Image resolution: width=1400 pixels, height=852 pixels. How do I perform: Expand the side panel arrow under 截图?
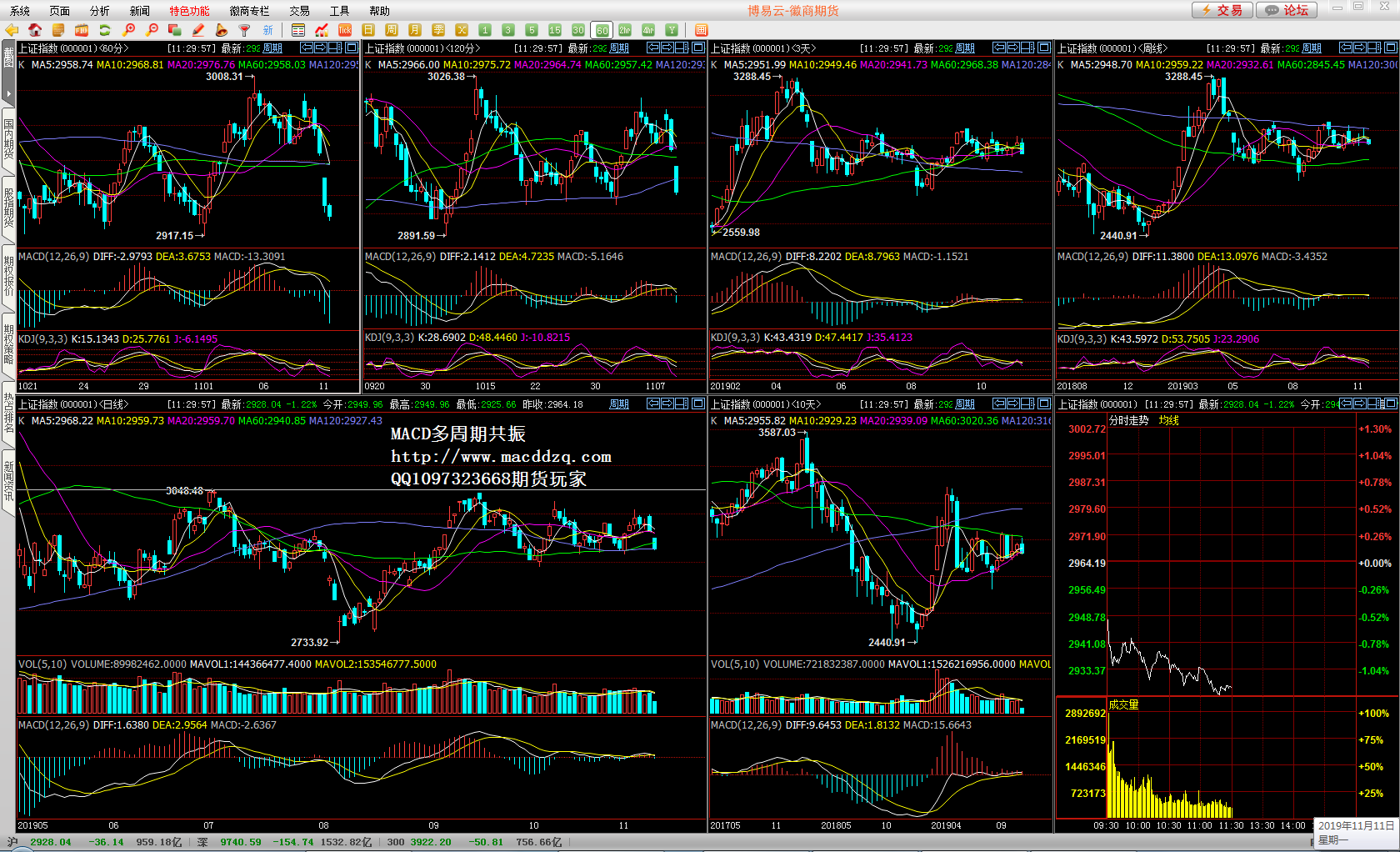point(8,93)
